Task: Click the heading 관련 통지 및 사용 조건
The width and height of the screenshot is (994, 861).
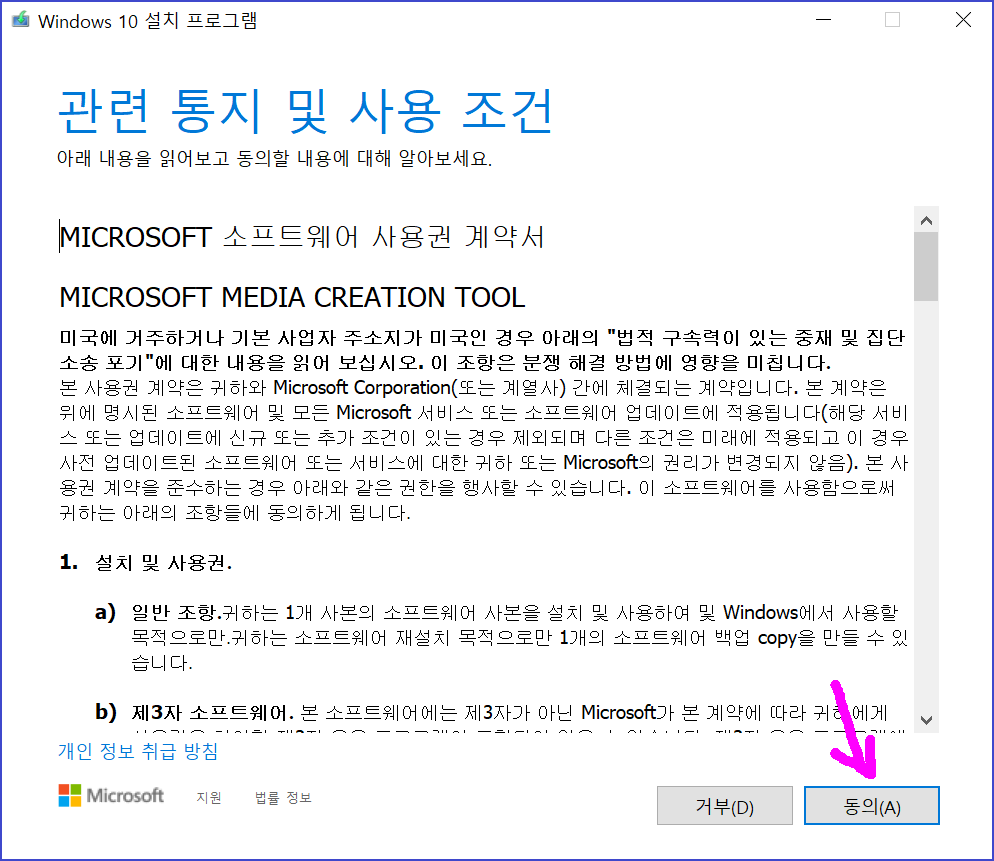Action: tap(306, 112)
